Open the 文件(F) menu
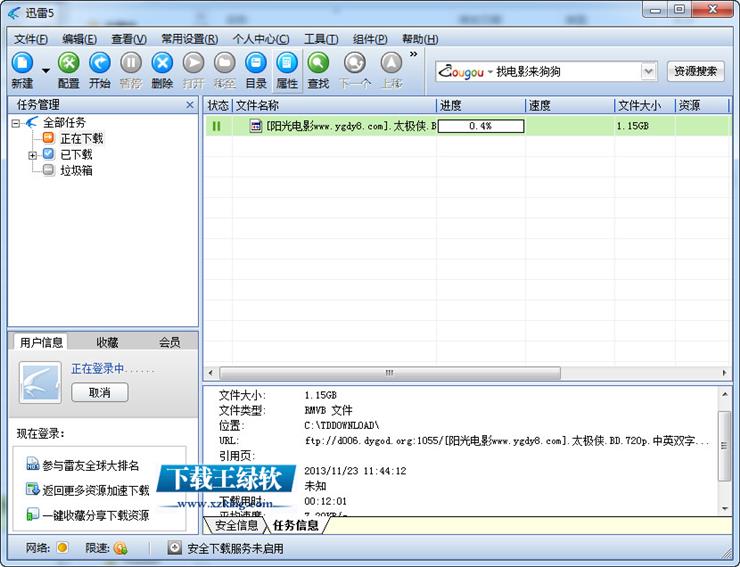 coord(31,39)
